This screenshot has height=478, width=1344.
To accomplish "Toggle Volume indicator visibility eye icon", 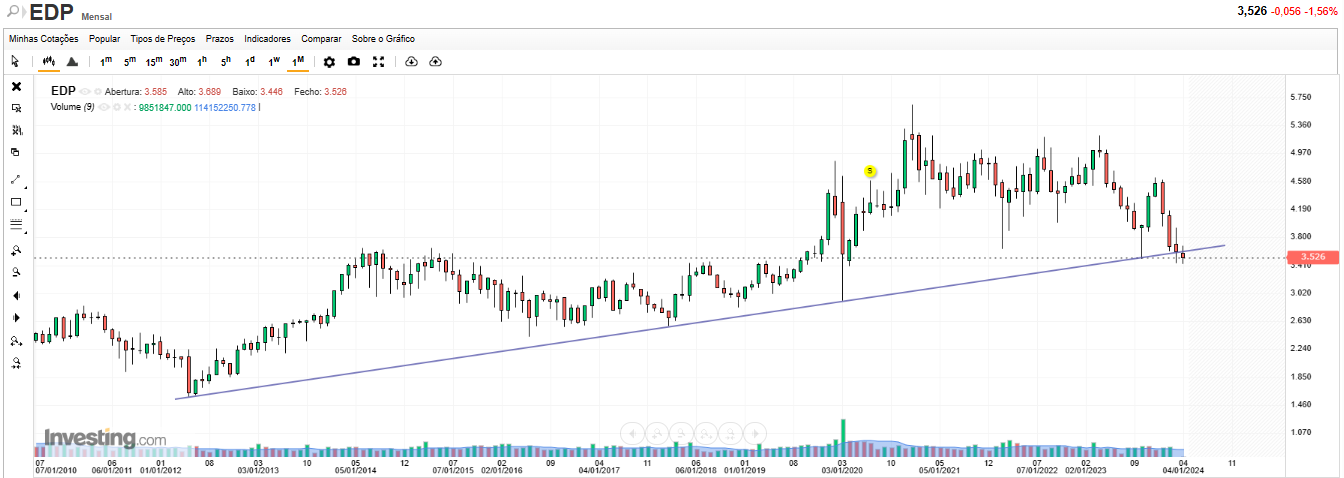I will pos(104,106).
